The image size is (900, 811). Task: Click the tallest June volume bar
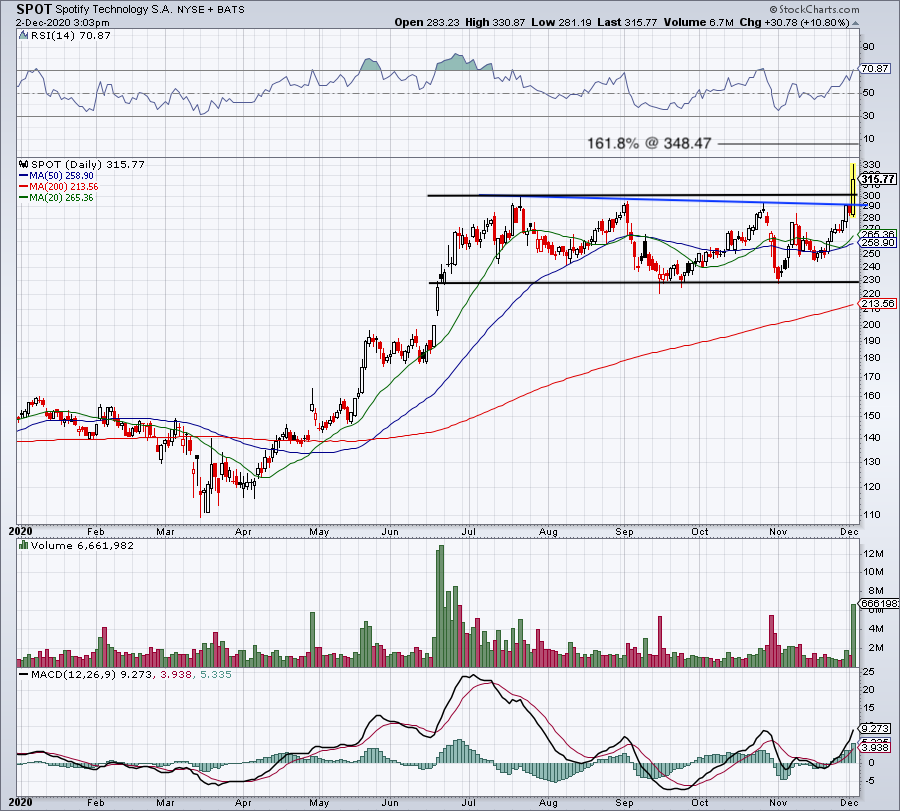click(x=440, y=606)
